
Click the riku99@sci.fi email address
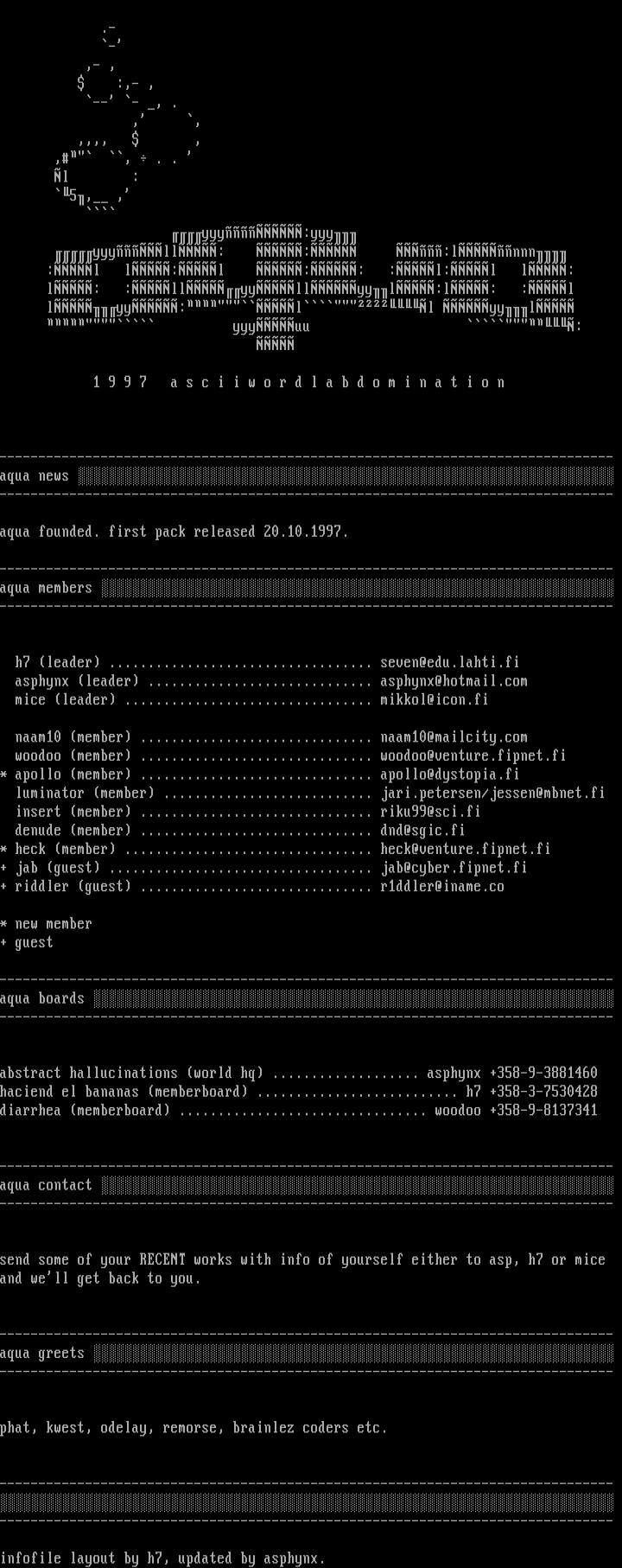430,812
